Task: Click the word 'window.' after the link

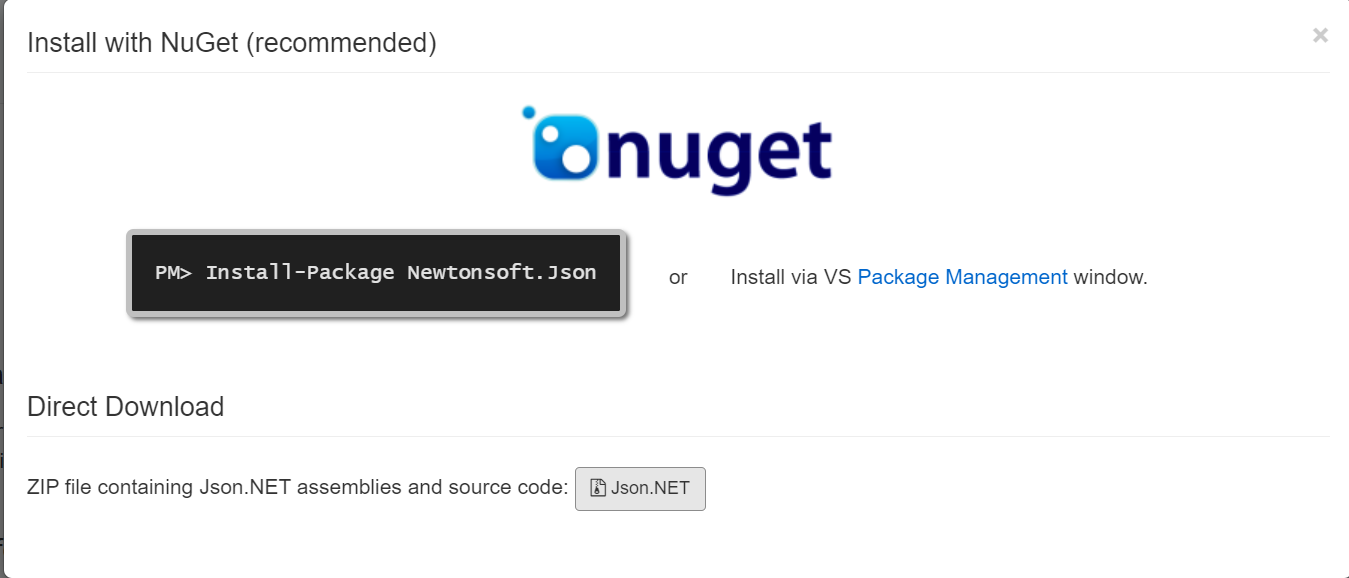Action: pyautogui.click(x=1110, y=277)
